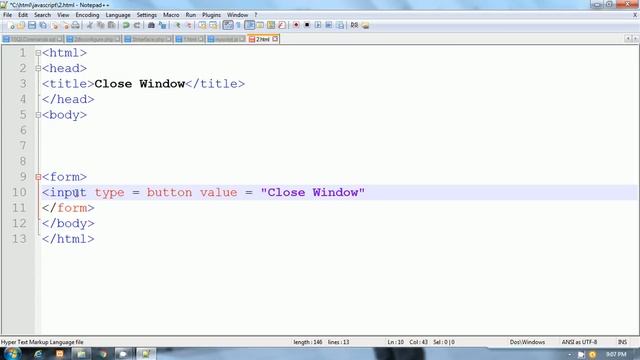The image size is (640, 360).
Task: Launch Internet Explorer from taskbar
Action: (38, 354)
